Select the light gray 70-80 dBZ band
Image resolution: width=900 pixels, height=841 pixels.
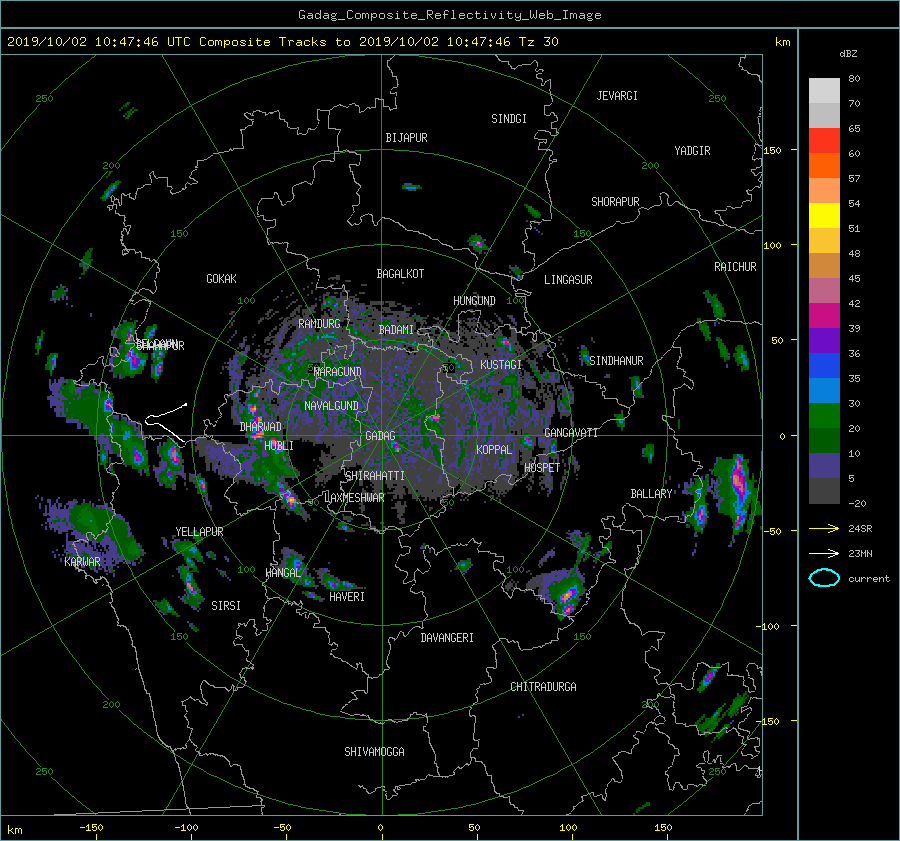pos(824,90)
